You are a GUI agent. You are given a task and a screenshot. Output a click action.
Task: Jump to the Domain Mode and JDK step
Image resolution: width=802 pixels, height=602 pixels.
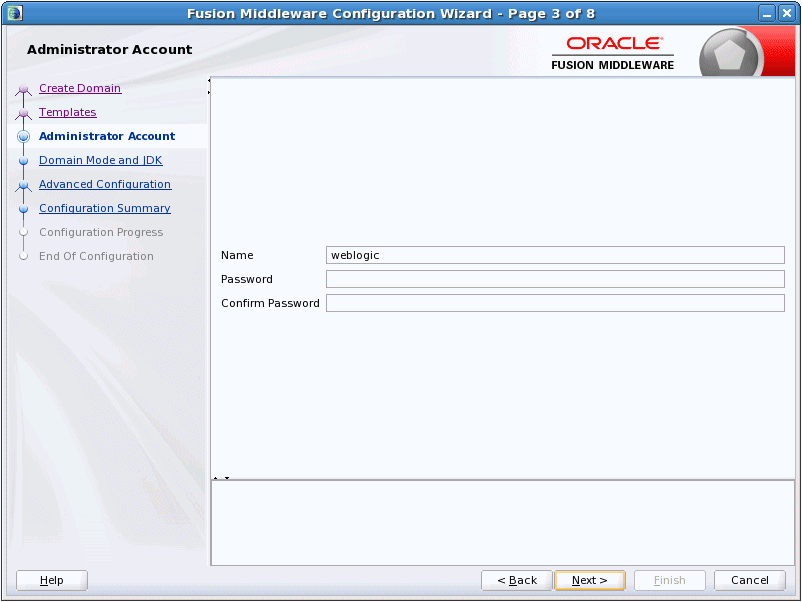point(101,160)
